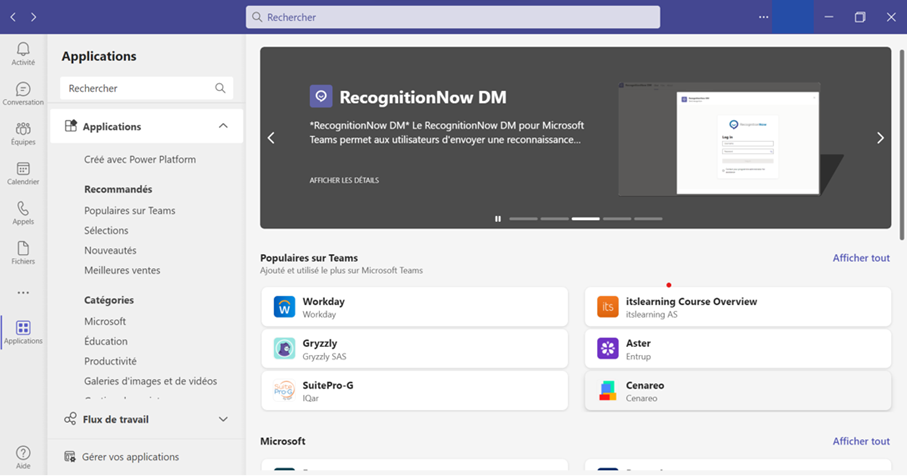Click the RecognitionNow preview screenshot
This screenshot has width=907, height=476.
pos(720,139)
